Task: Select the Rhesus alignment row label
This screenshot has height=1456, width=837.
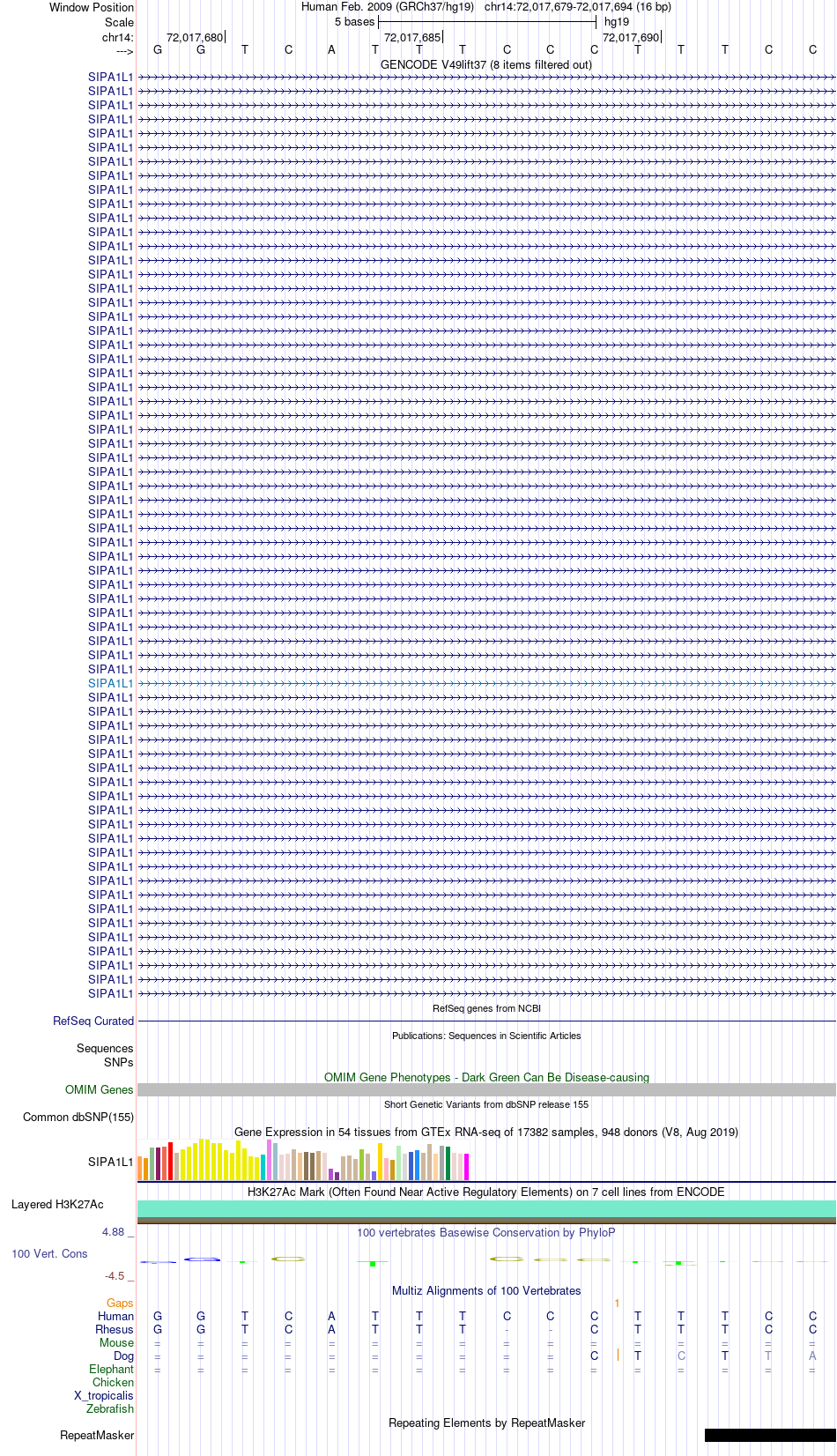Action: click(115, 1329)
